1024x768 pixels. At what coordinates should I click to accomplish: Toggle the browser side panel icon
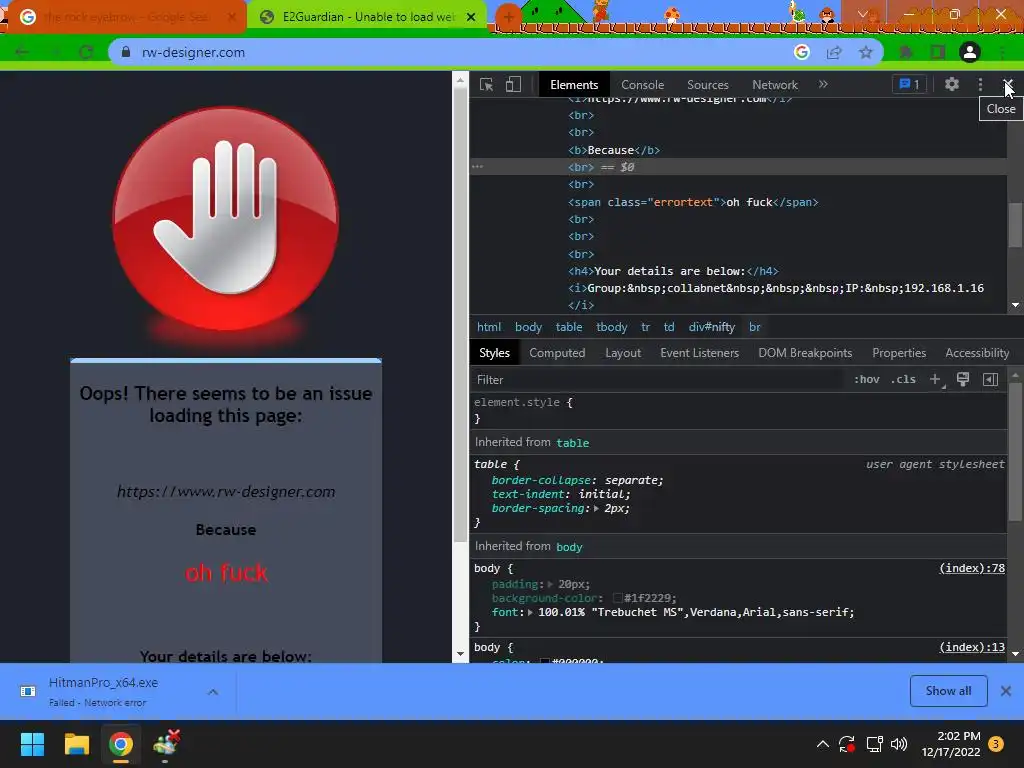[x=937, y=52]
